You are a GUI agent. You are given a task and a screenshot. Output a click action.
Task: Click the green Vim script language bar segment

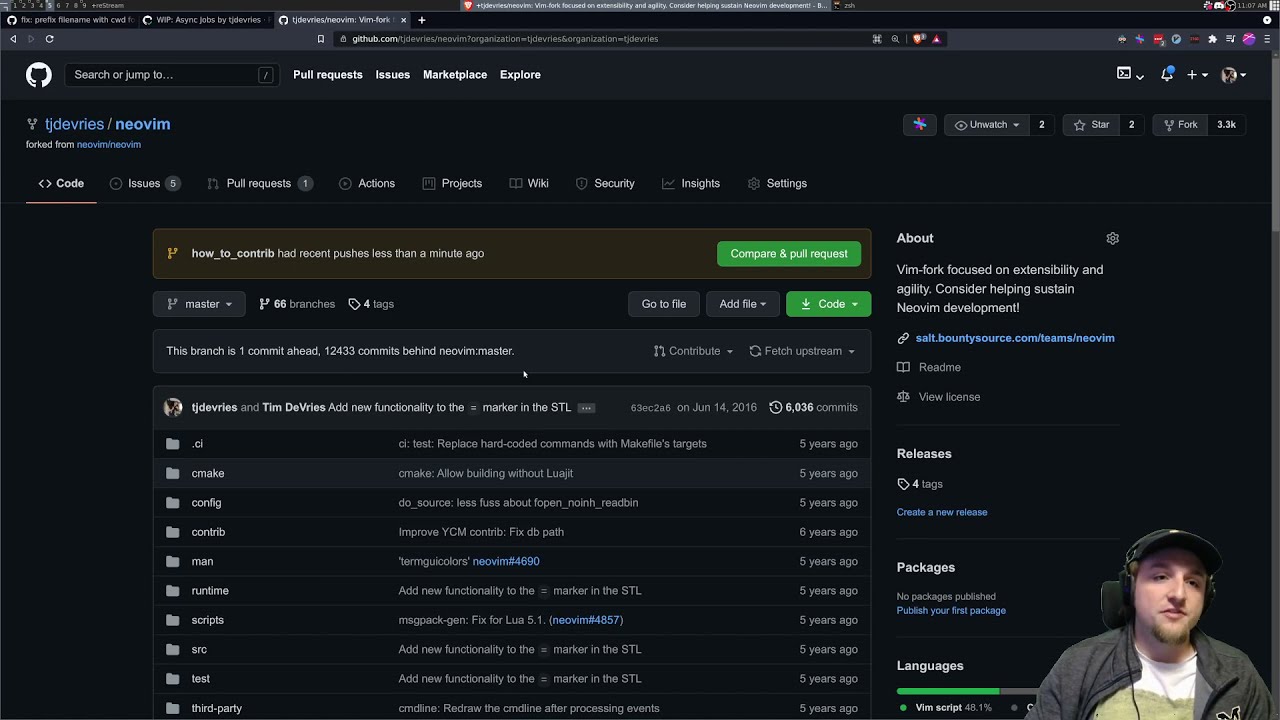click(x=947, y=691)
